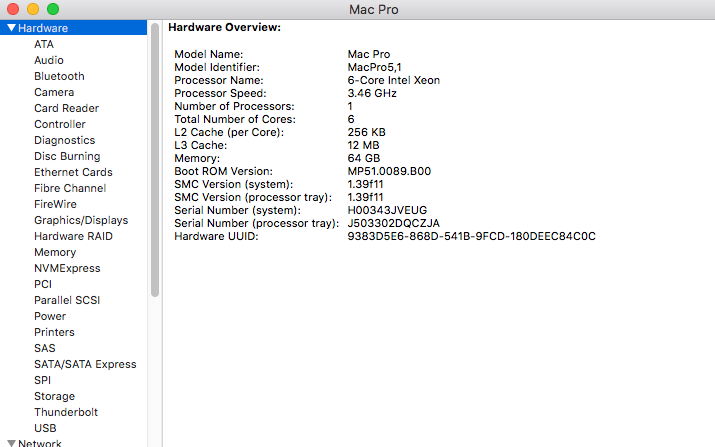Expand the Network section disclosure triangle
Viewport: 715px width, 447px height.
10,443
